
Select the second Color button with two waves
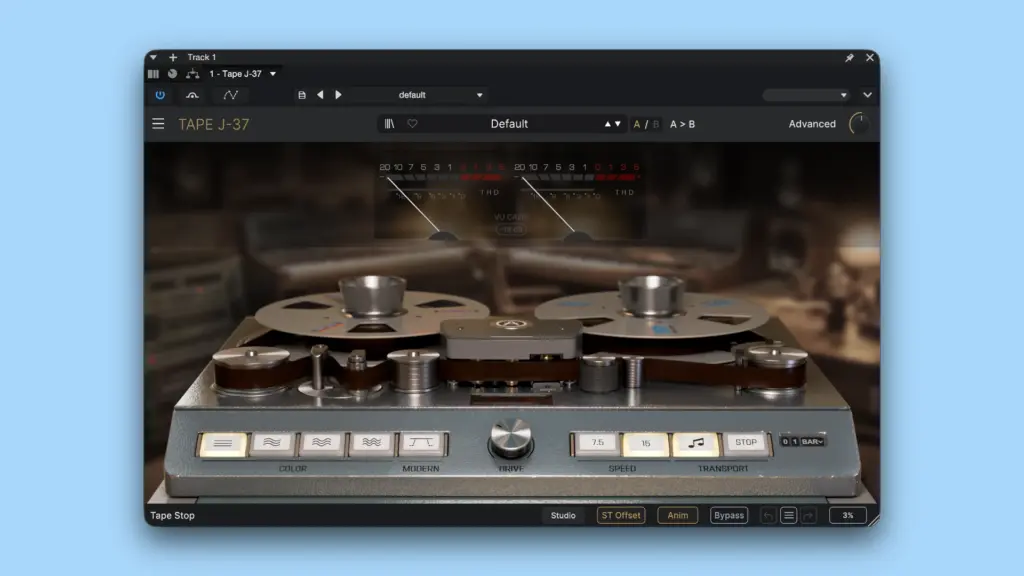coord(272,443)
